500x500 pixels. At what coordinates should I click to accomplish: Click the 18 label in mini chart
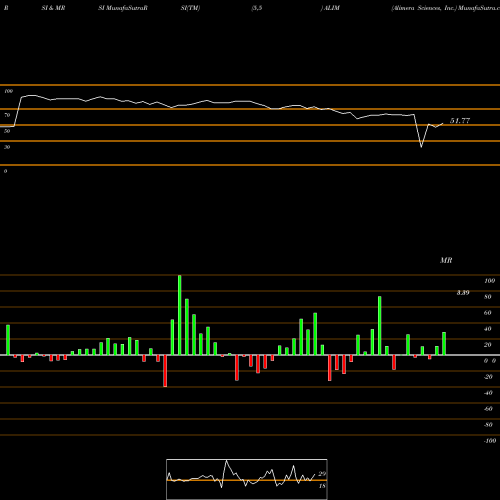[322, 486]
